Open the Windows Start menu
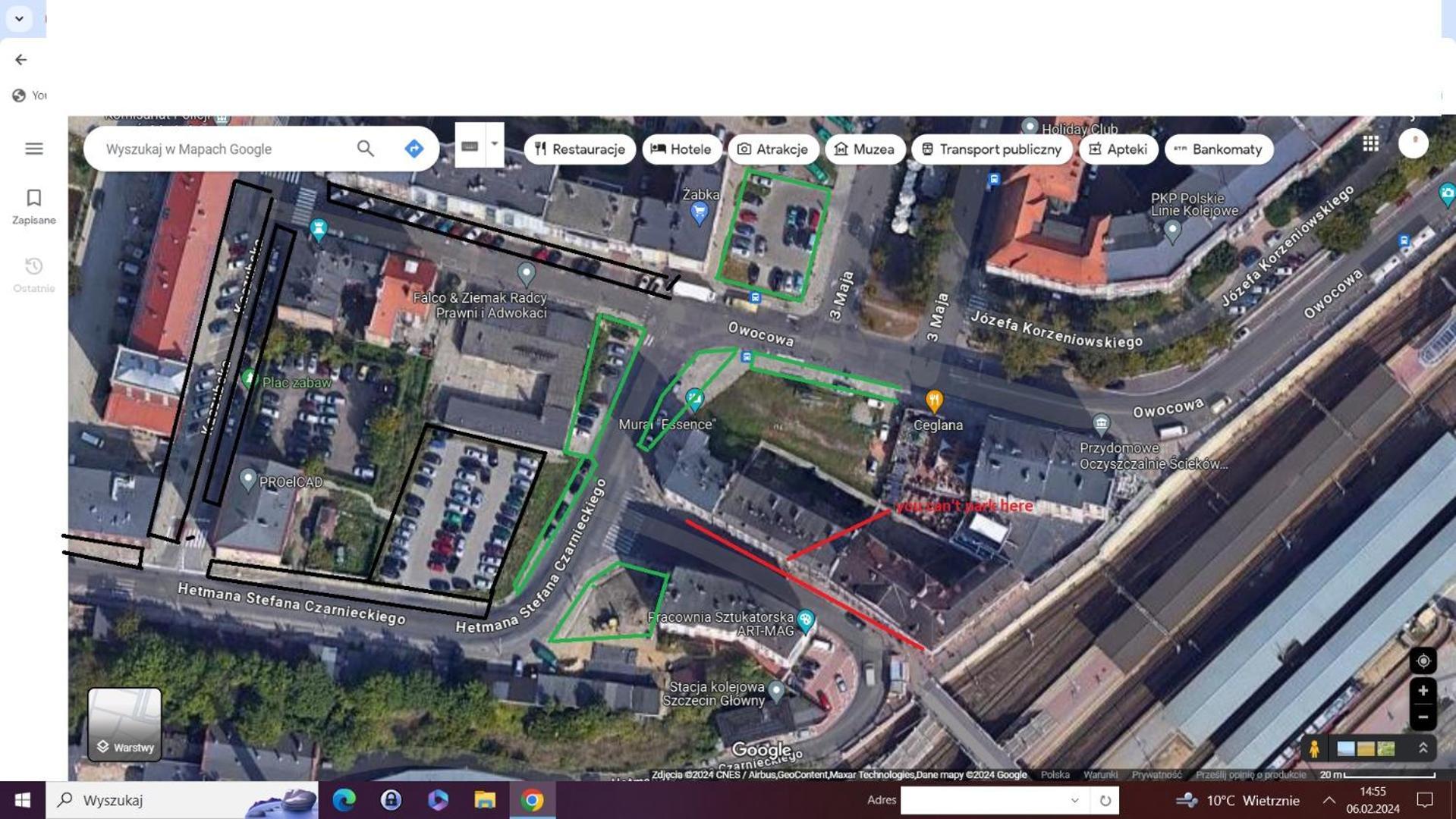 (23, 800)
